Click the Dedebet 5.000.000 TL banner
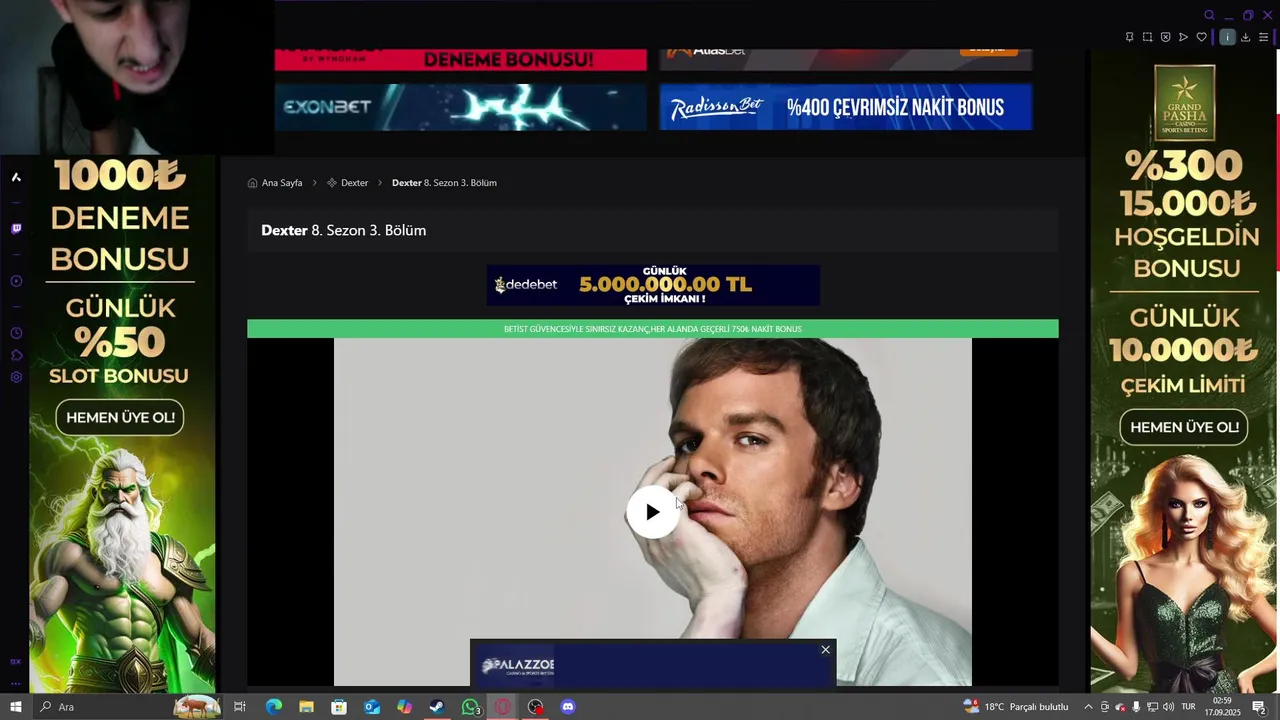 [x=653, y=285]
